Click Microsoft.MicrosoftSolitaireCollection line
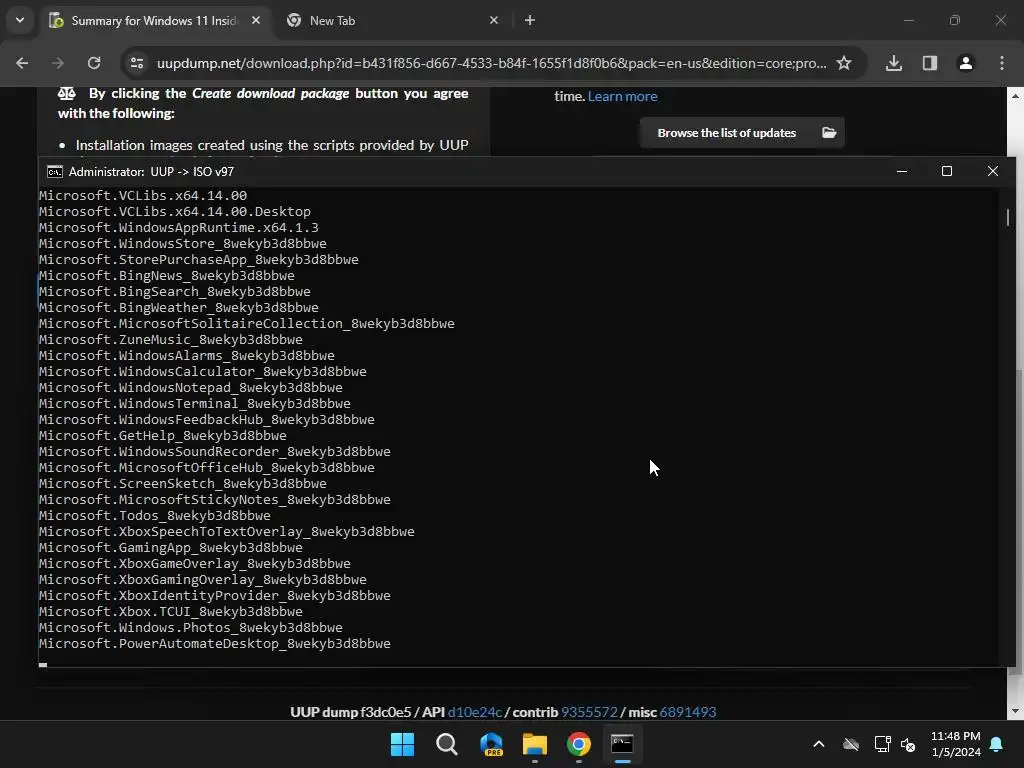Image resolution: width=1024 pixels, height=768 pixels. pos(246,323)
